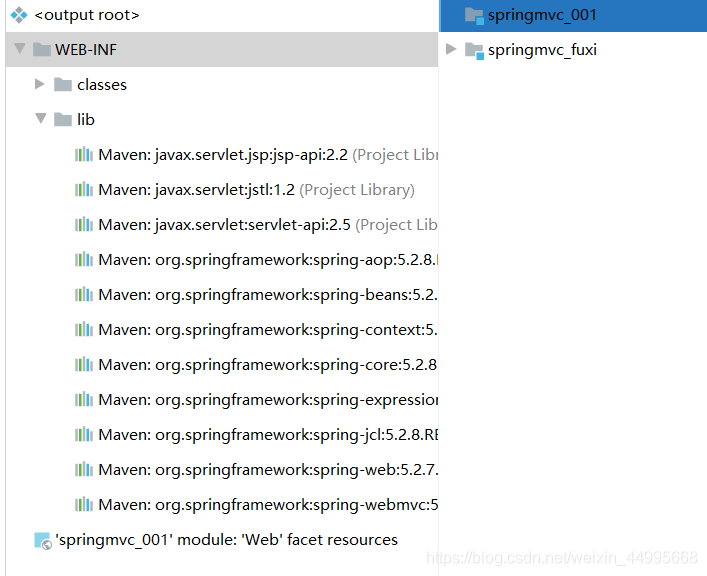Select the spring-aop library entry
Image resolution: width=707 pixels, height=576 pixels.
pyautogui.click(x=265, y=260)
